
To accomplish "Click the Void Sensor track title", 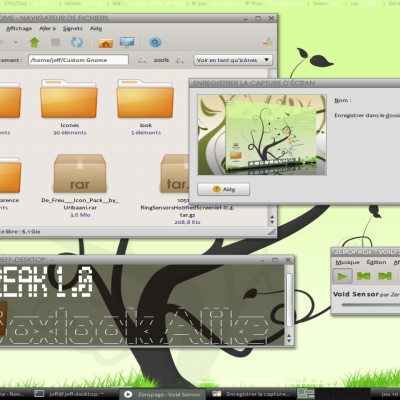I will point(356,294).
